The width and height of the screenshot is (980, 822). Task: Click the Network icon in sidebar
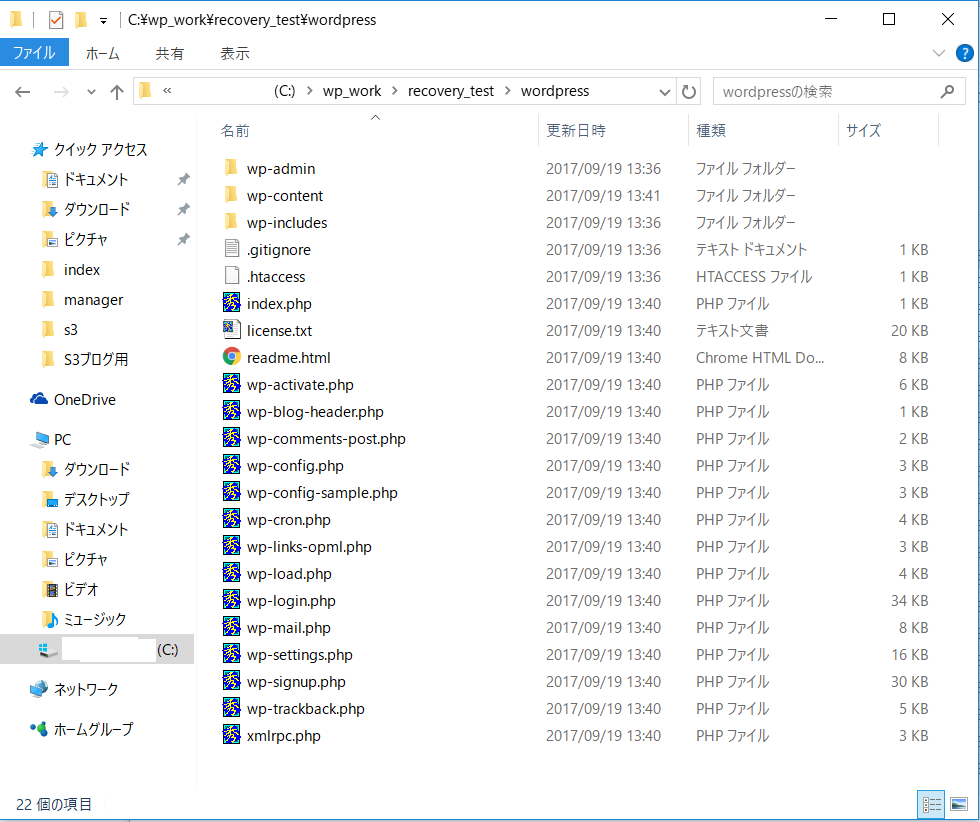click(39, 689)
